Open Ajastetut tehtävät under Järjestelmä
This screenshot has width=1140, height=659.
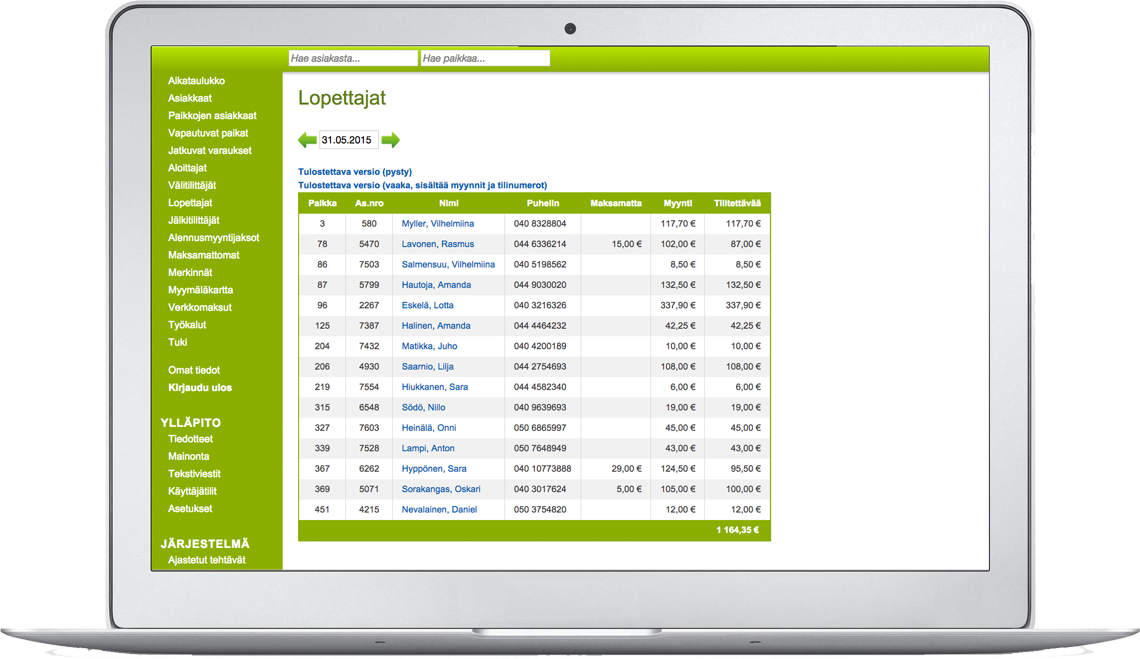coord(207,560)
